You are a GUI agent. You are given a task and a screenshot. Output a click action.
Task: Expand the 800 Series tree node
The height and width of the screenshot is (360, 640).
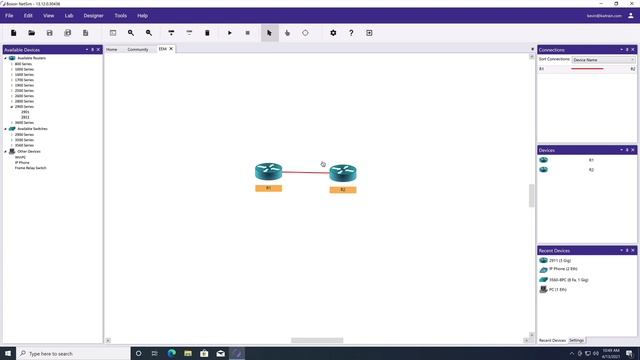click(x=11, y=64)
